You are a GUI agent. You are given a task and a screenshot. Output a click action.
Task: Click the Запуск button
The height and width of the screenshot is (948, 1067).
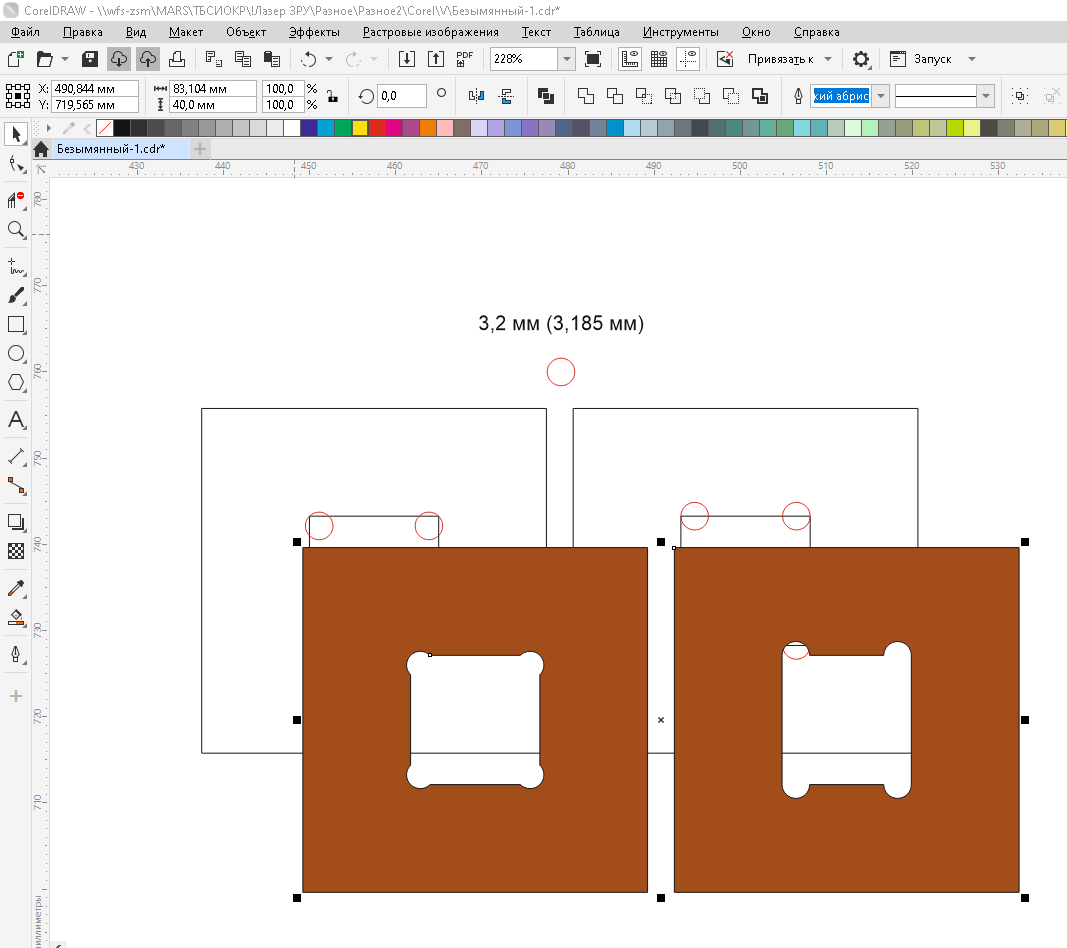coord(932,59)
